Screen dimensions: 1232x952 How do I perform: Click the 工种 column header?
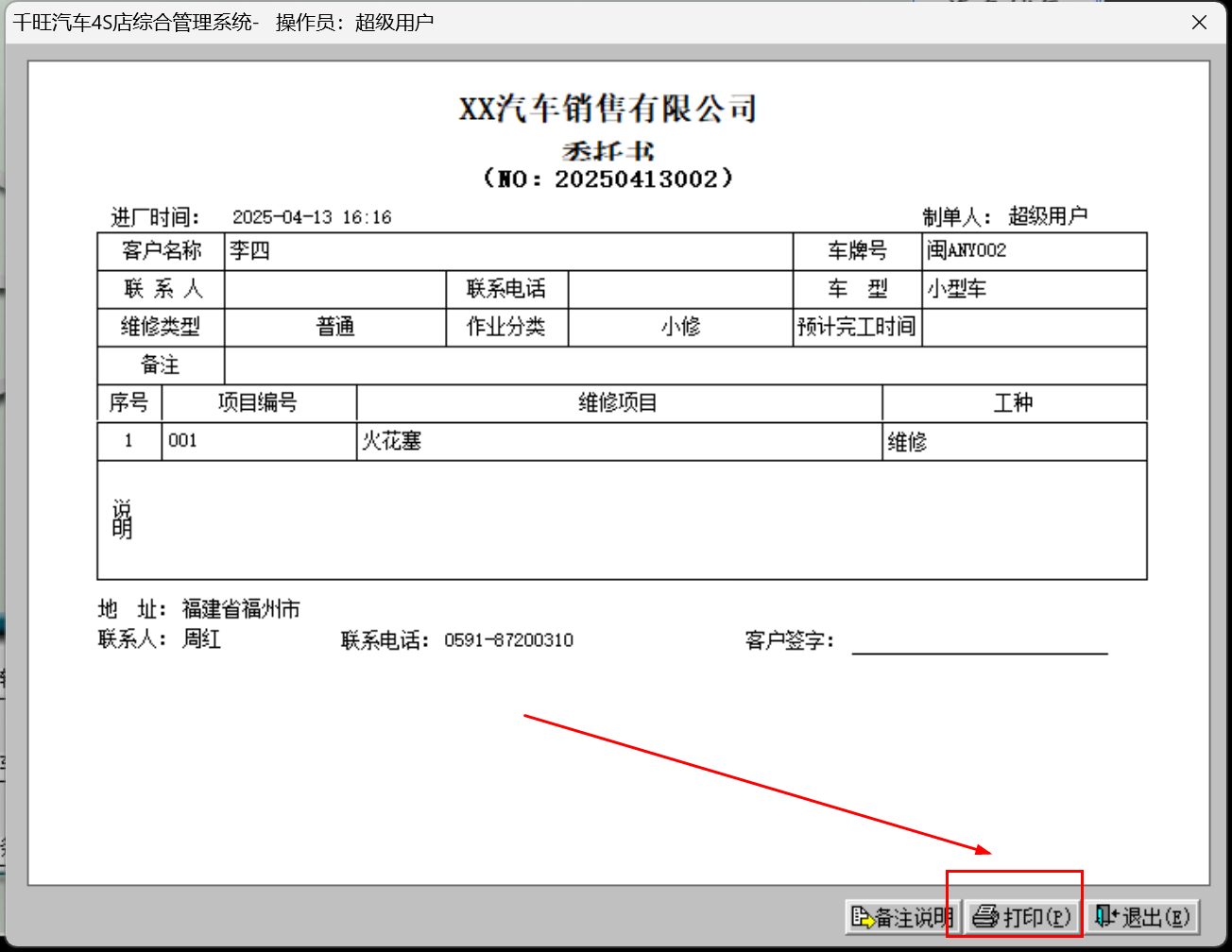pos(1014,403)
